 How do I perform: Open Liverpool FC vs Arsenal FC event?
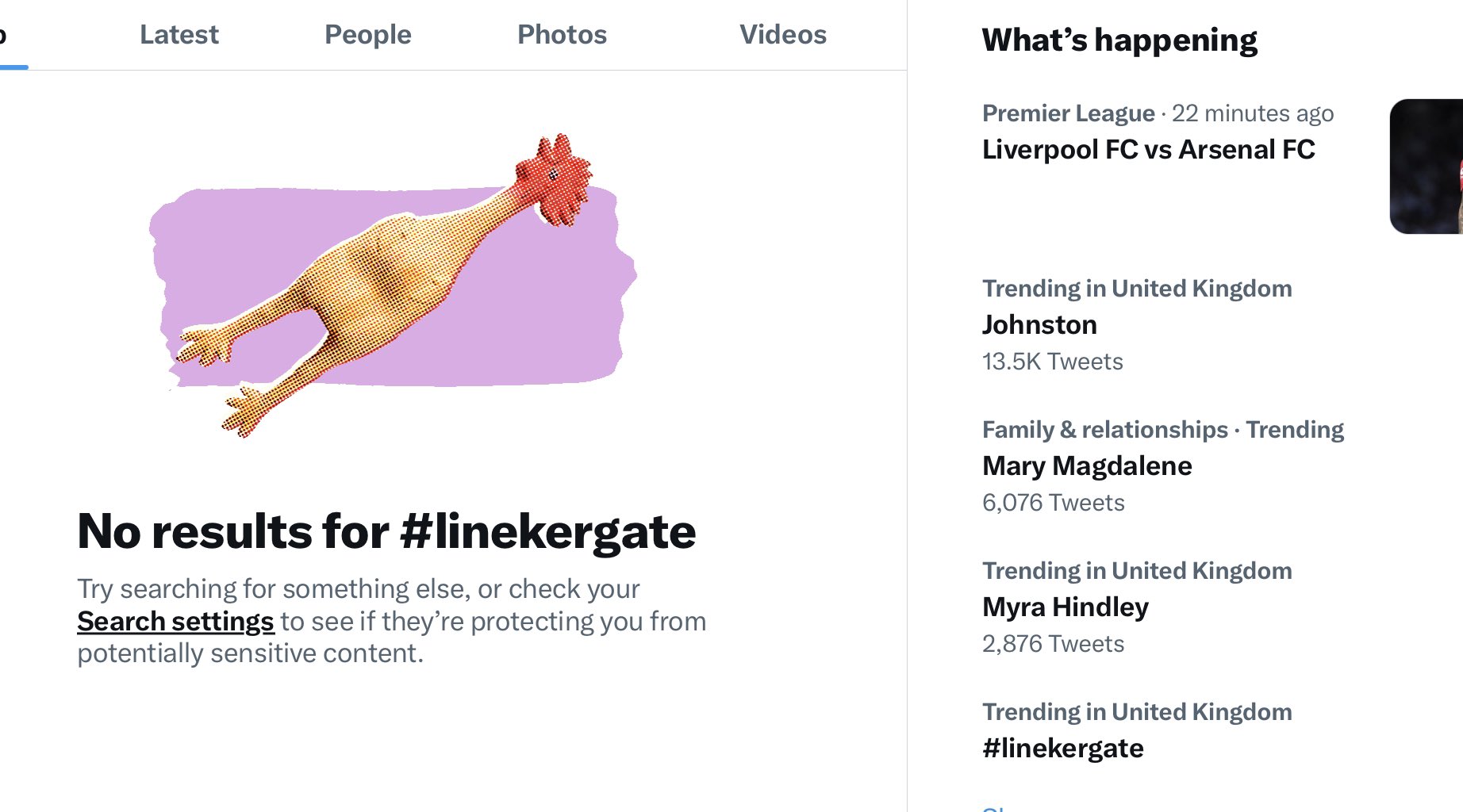(x=1148, y=149)
